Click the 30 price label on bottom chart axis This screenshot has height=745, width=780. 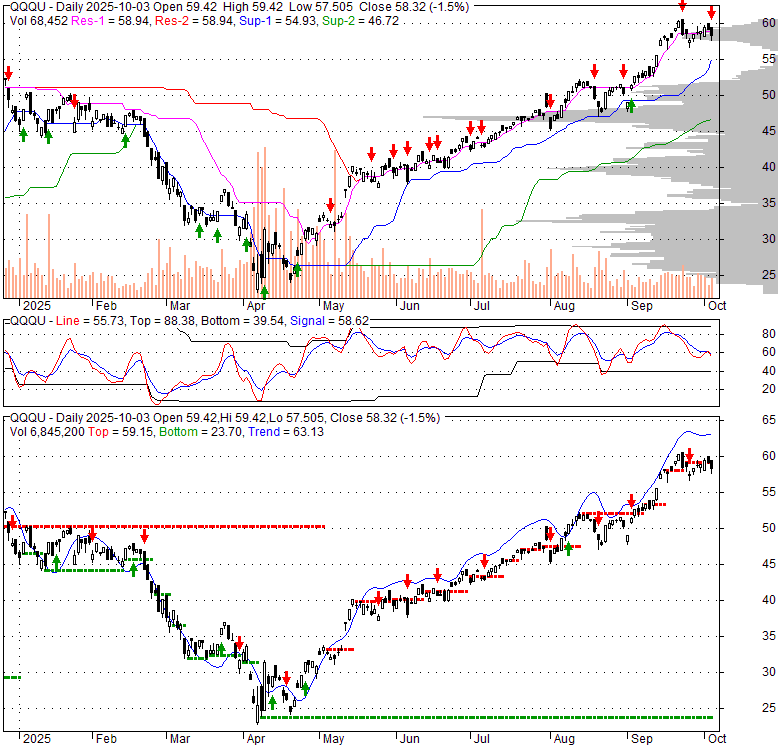pyautogui.click(x=769, y=671)
